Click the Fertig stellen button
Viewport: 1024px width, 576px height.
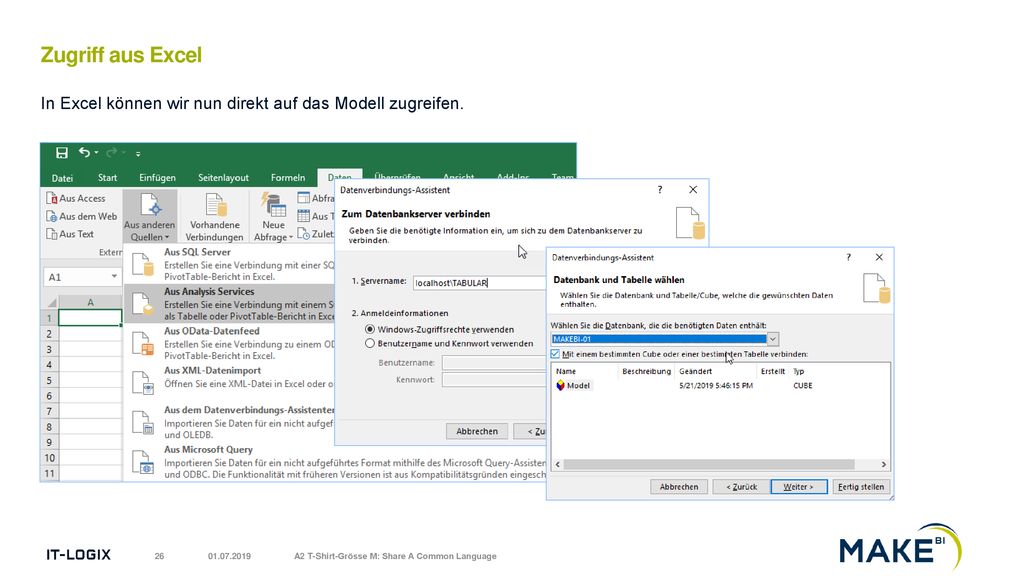861,487
